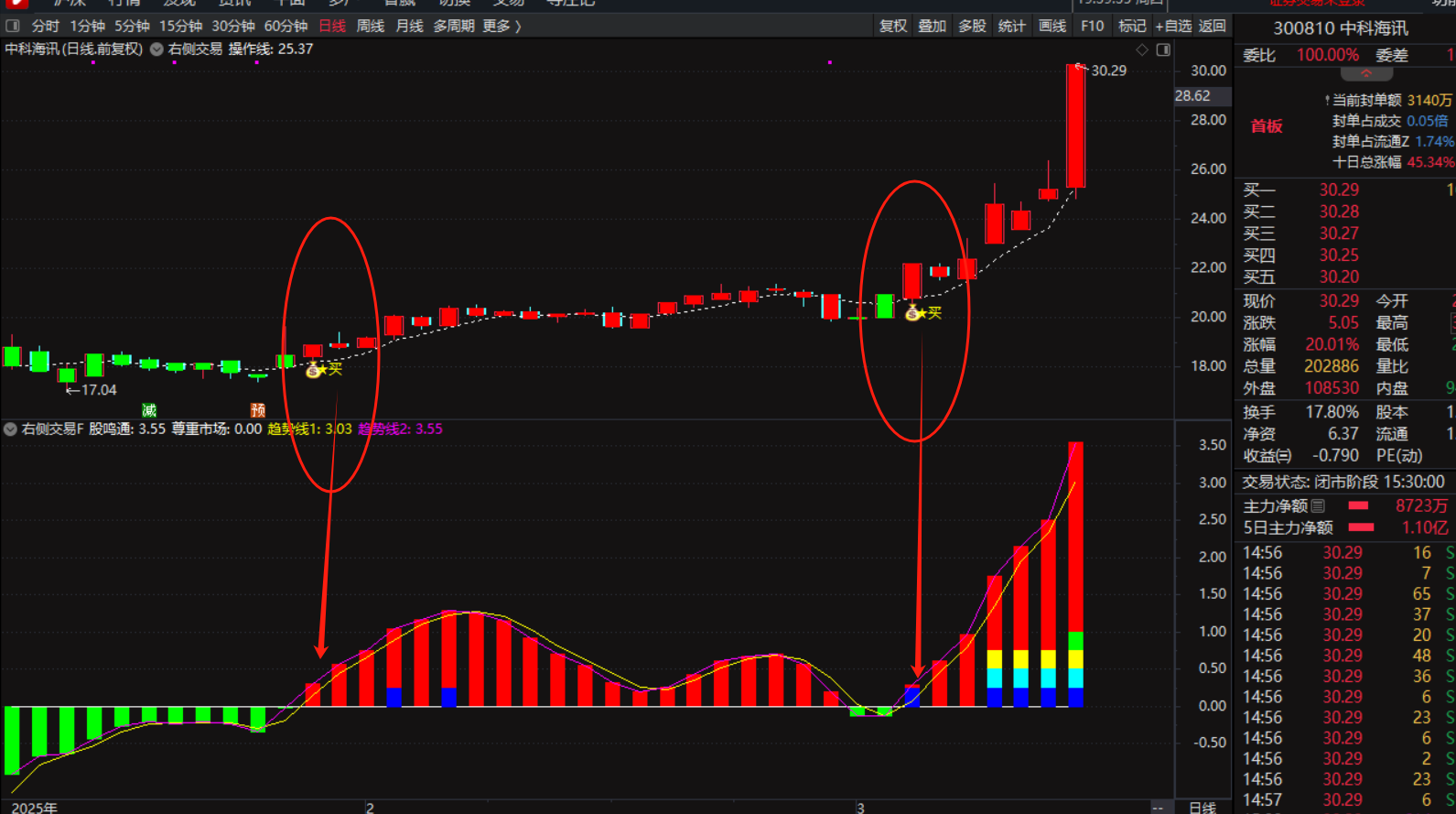The width and height of the screenshot is (1456, 814).
Task: Click the app logo in top-left corner
Action: click(16, 3)
